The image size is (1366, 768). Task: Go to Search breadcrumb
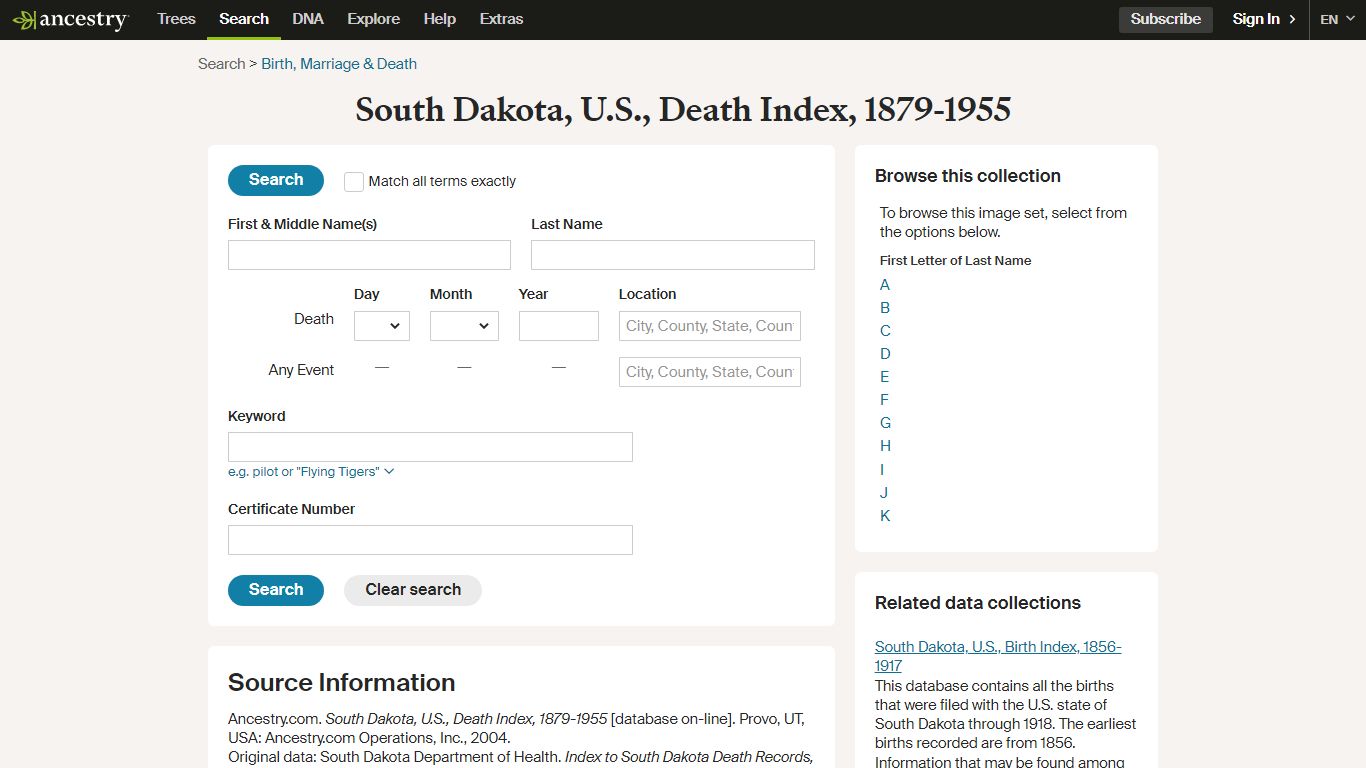click(x=221, y=63)
